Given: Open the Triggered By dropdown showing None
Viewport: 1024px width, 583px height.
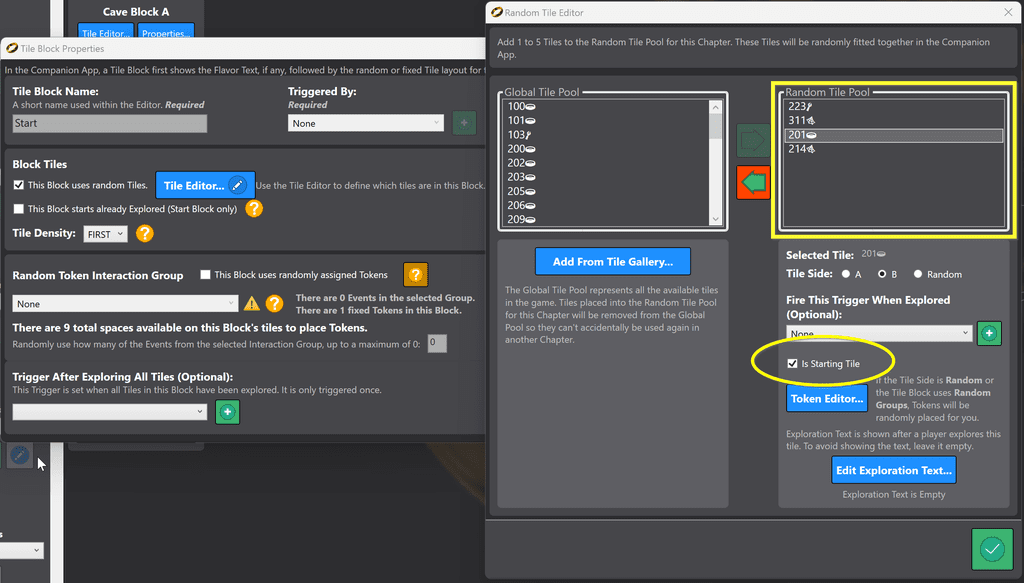Looking at the screenshot, I should [366, 123].
